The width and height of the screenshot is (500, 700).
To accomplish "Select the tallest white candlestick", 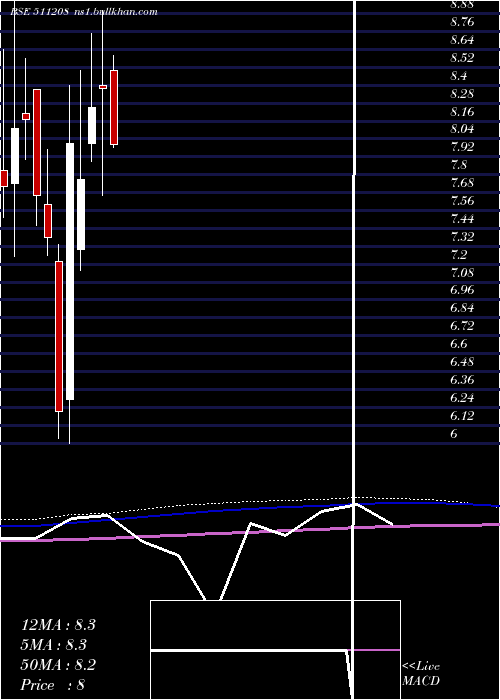I will click(70, 271).
